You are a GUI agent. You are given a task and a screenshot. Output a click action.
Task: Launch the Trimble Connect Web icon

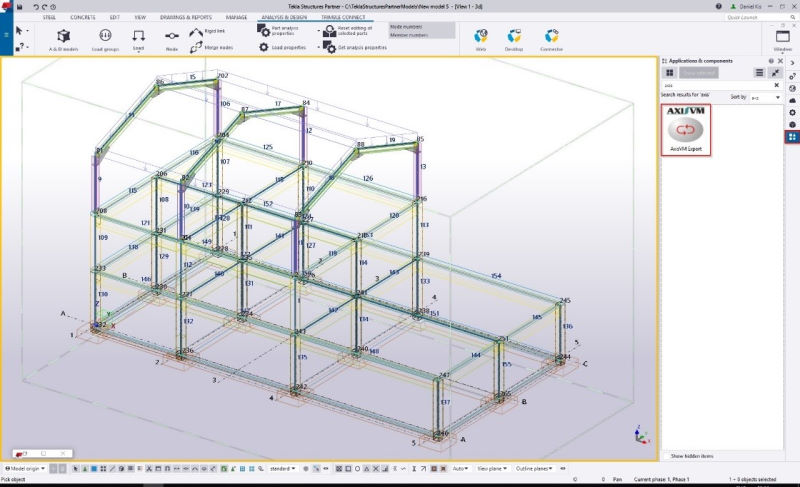(x=481, y=37)
